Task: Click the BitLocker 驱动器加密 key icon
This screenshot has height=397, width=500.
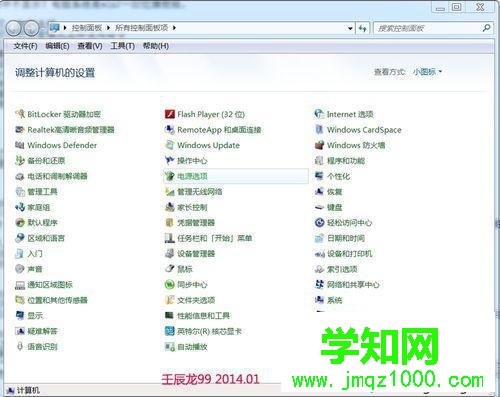Action: point(20,114)
